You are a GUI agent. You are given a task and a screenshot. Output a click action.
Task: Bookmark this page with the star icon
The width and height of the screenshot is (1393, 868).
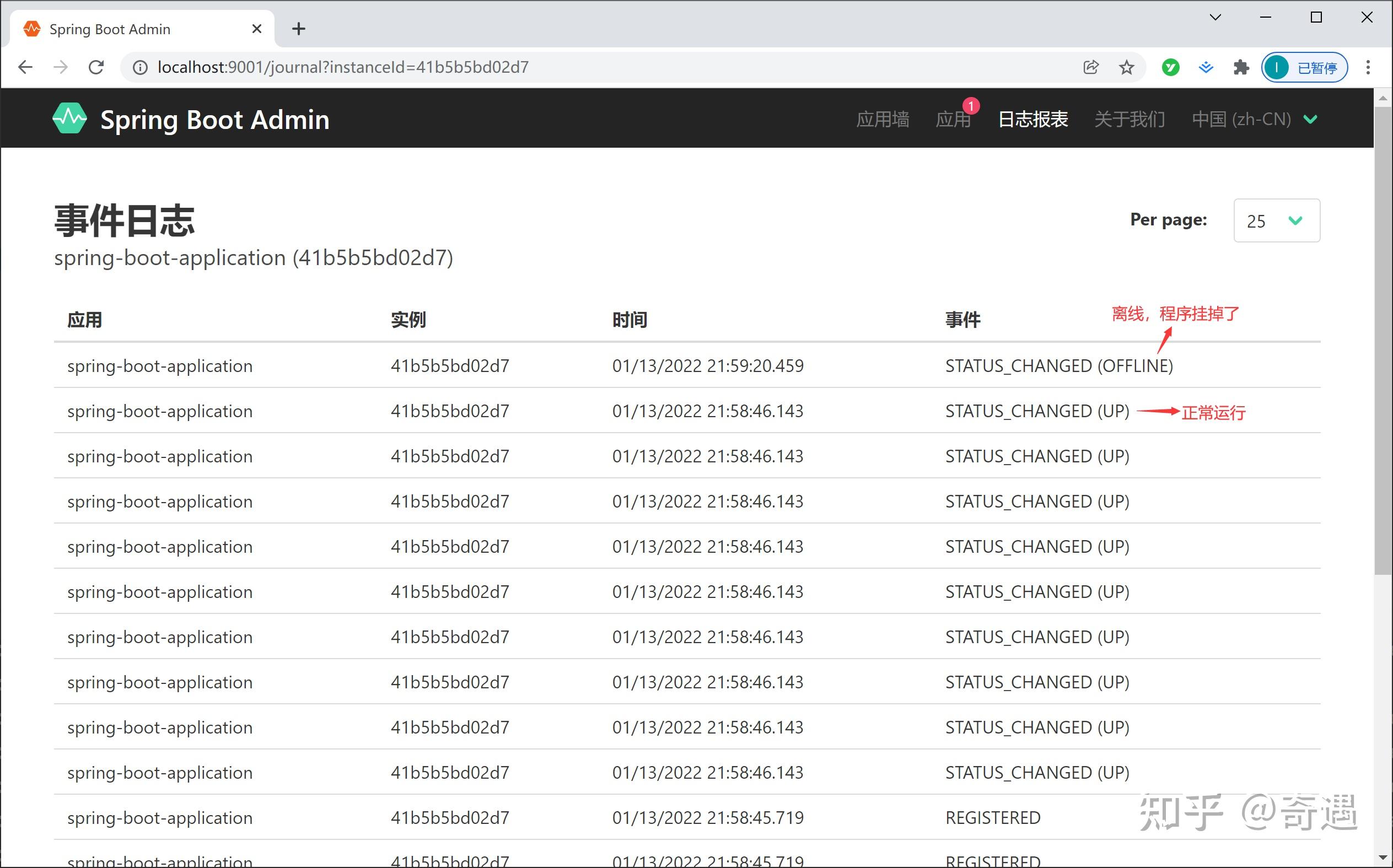click(1127, 67)
